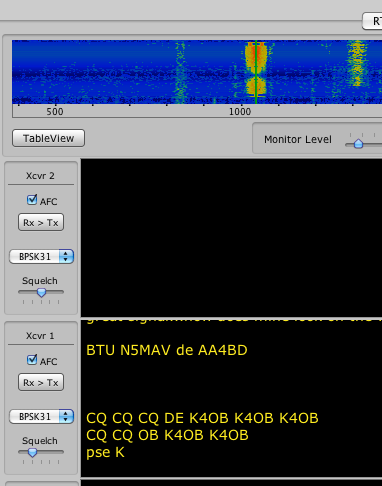382x486 pixels.
Task: Click the line CQ CQ OB K4OB K4OB
Action: coord(167,435)
